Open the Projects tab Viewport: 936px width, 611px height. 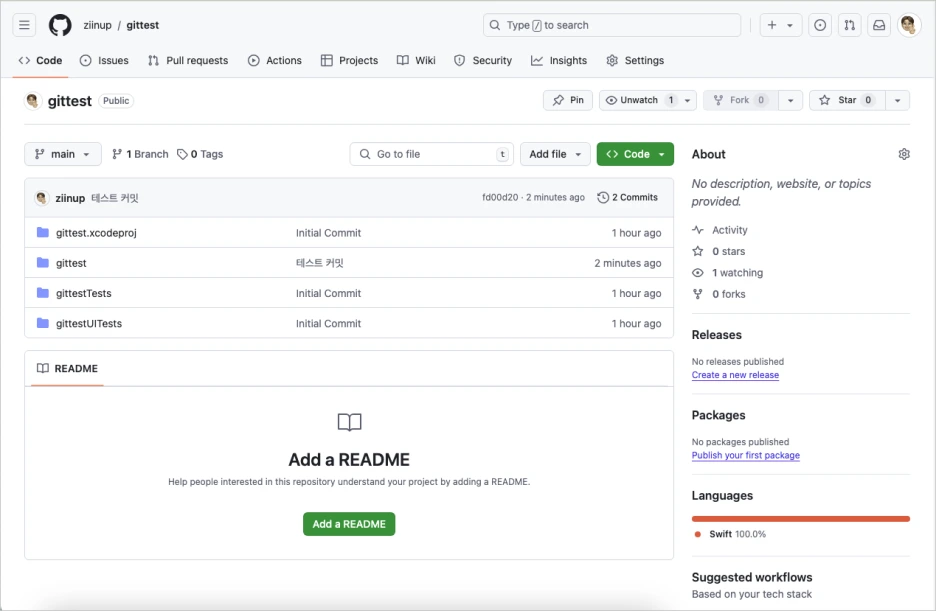point(349,60)
